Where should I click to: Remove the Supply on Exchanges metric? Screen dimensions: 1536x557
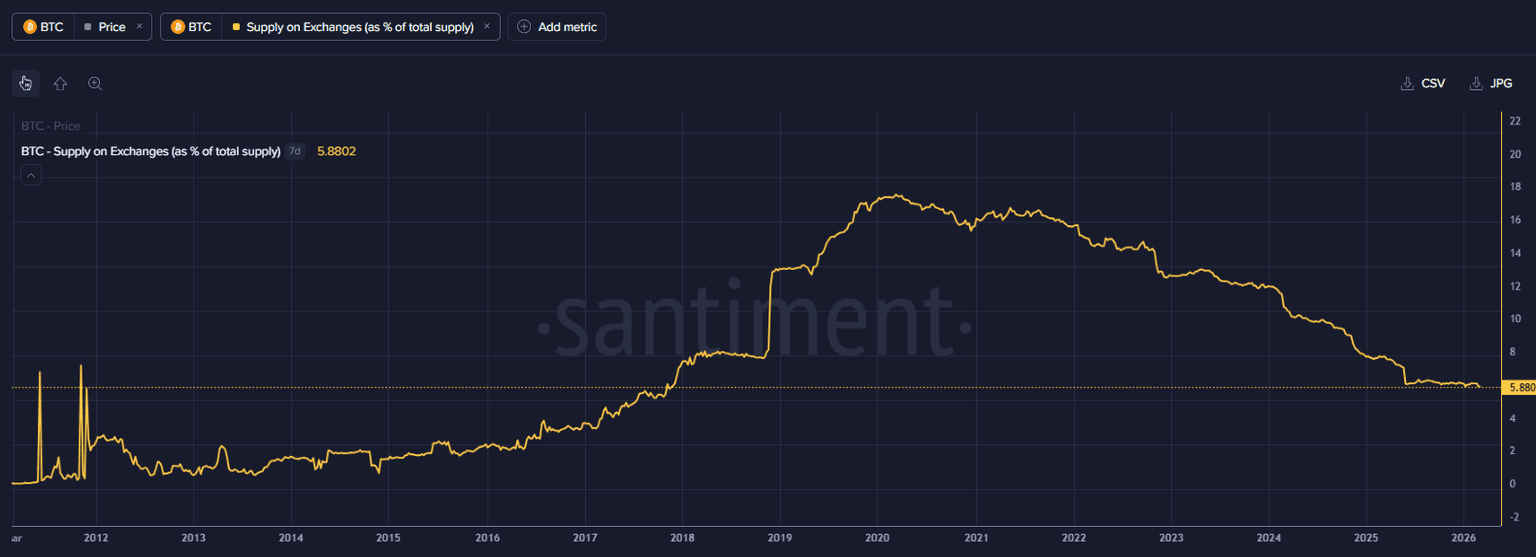tap(487, 27)
